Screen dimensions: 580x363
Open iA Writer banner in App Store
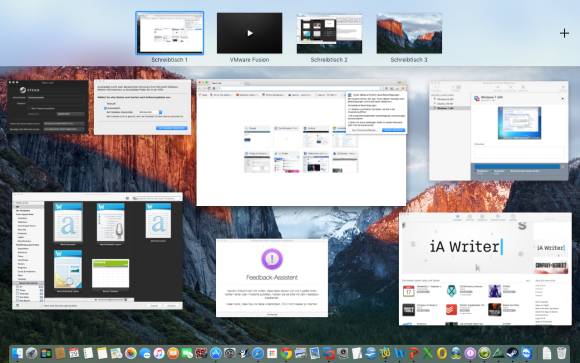[466, 247]
